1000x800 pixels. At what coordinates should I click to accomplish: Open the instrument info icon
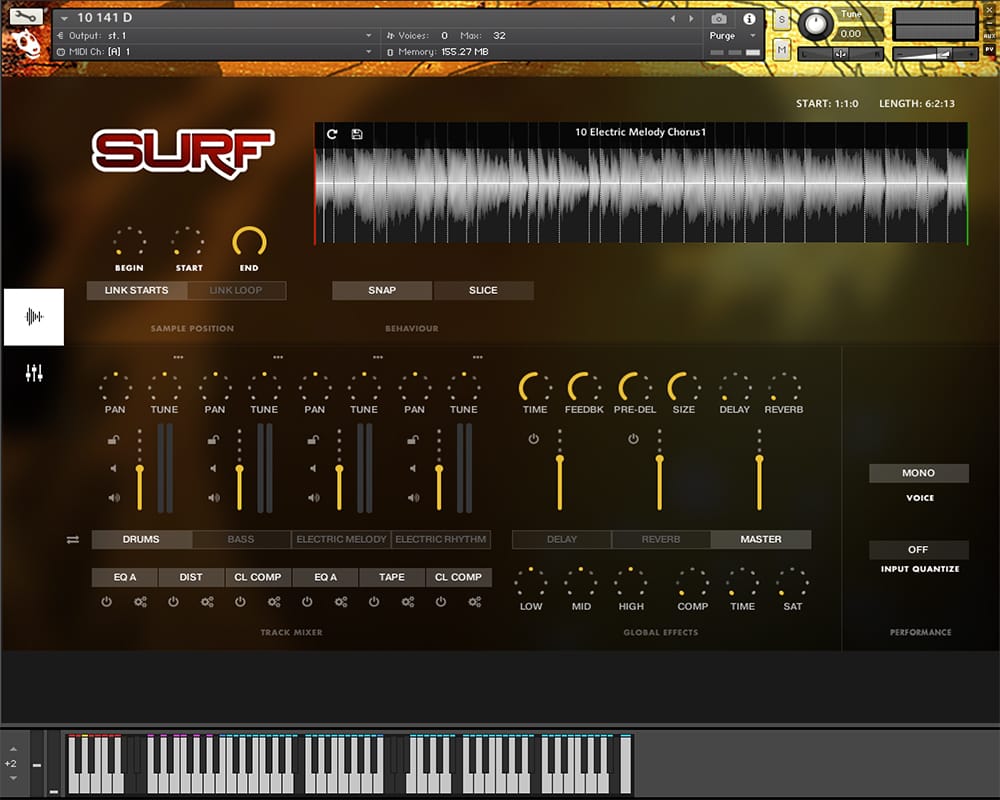click(x=749, y=18)
